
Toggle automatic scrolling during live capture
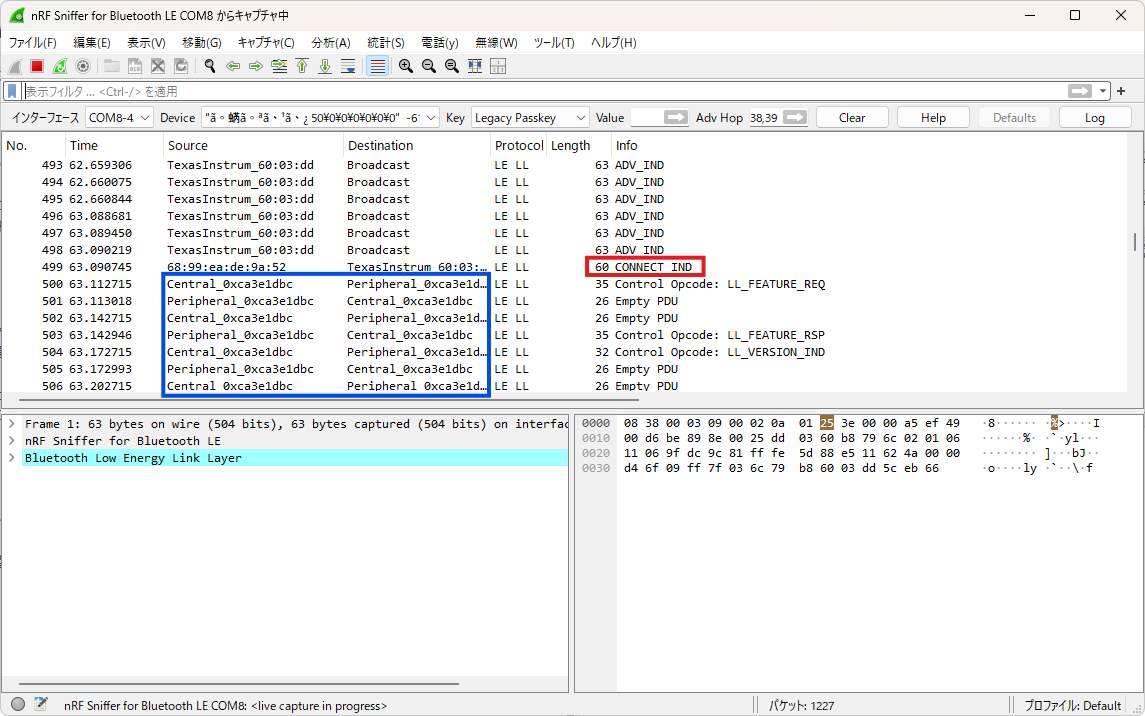[x=349, y=66]
